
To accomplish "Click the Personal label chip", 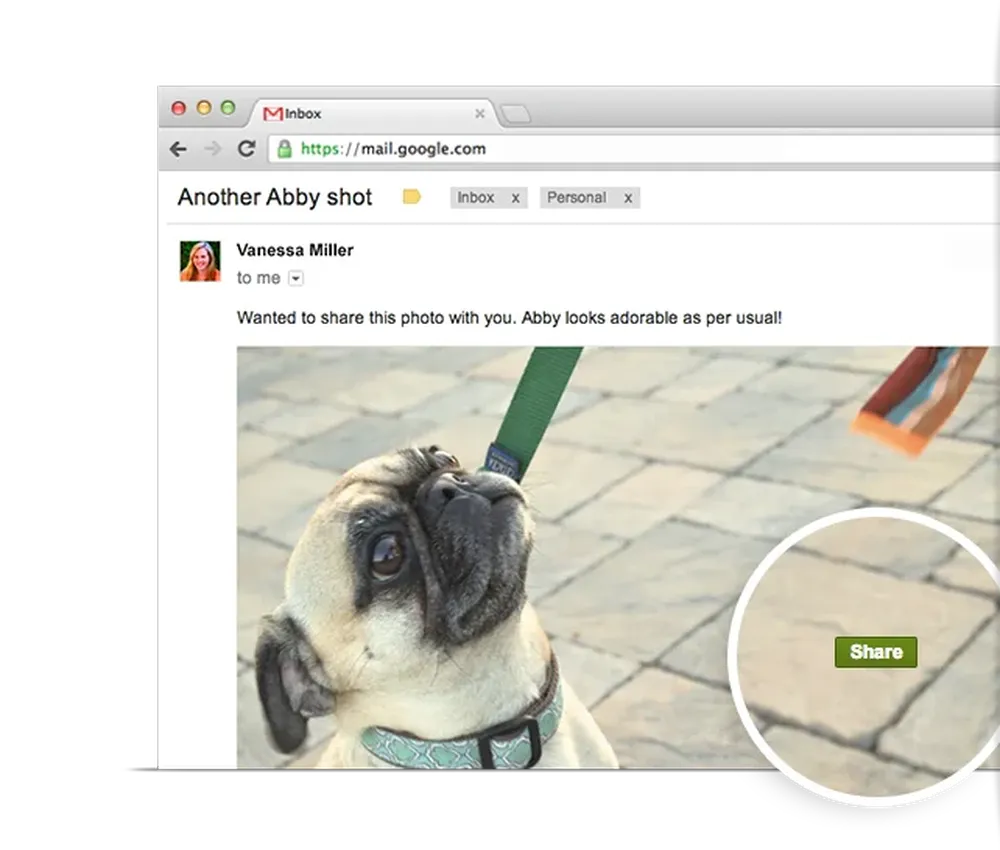I will pyautogui.click(x=576, y=198).
